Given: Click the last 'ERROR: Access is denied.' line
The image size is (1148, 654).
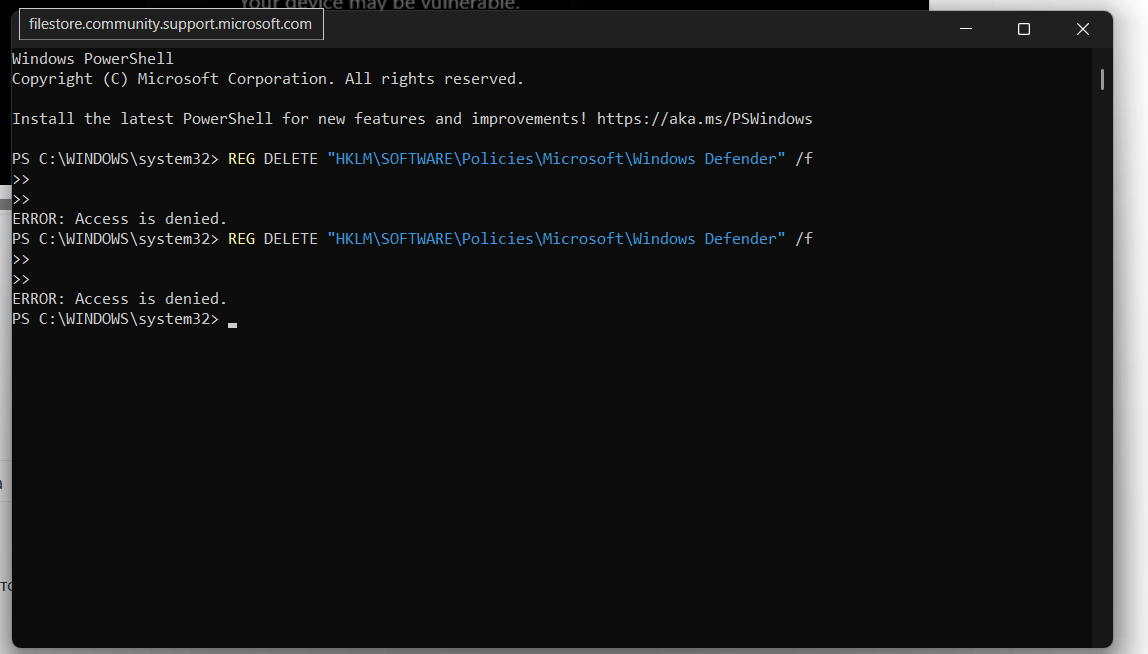Looking at the screenshot, I should pyautogui.click(x=119, y=299).
